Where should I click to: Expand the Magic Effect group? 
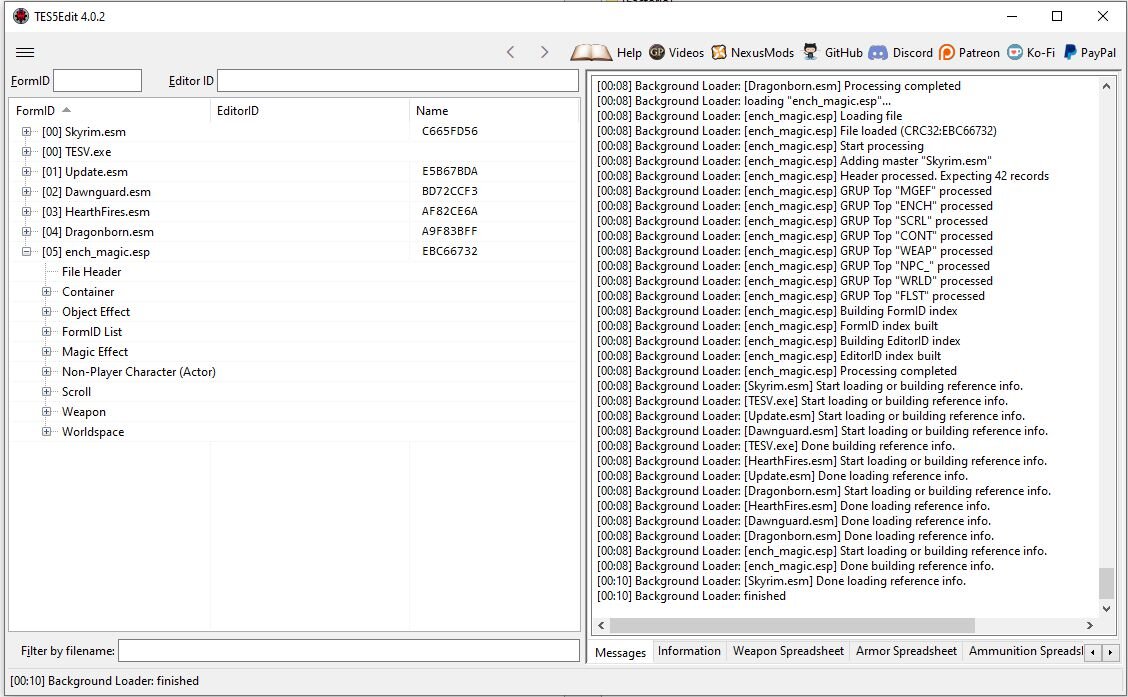pos(47,352)
